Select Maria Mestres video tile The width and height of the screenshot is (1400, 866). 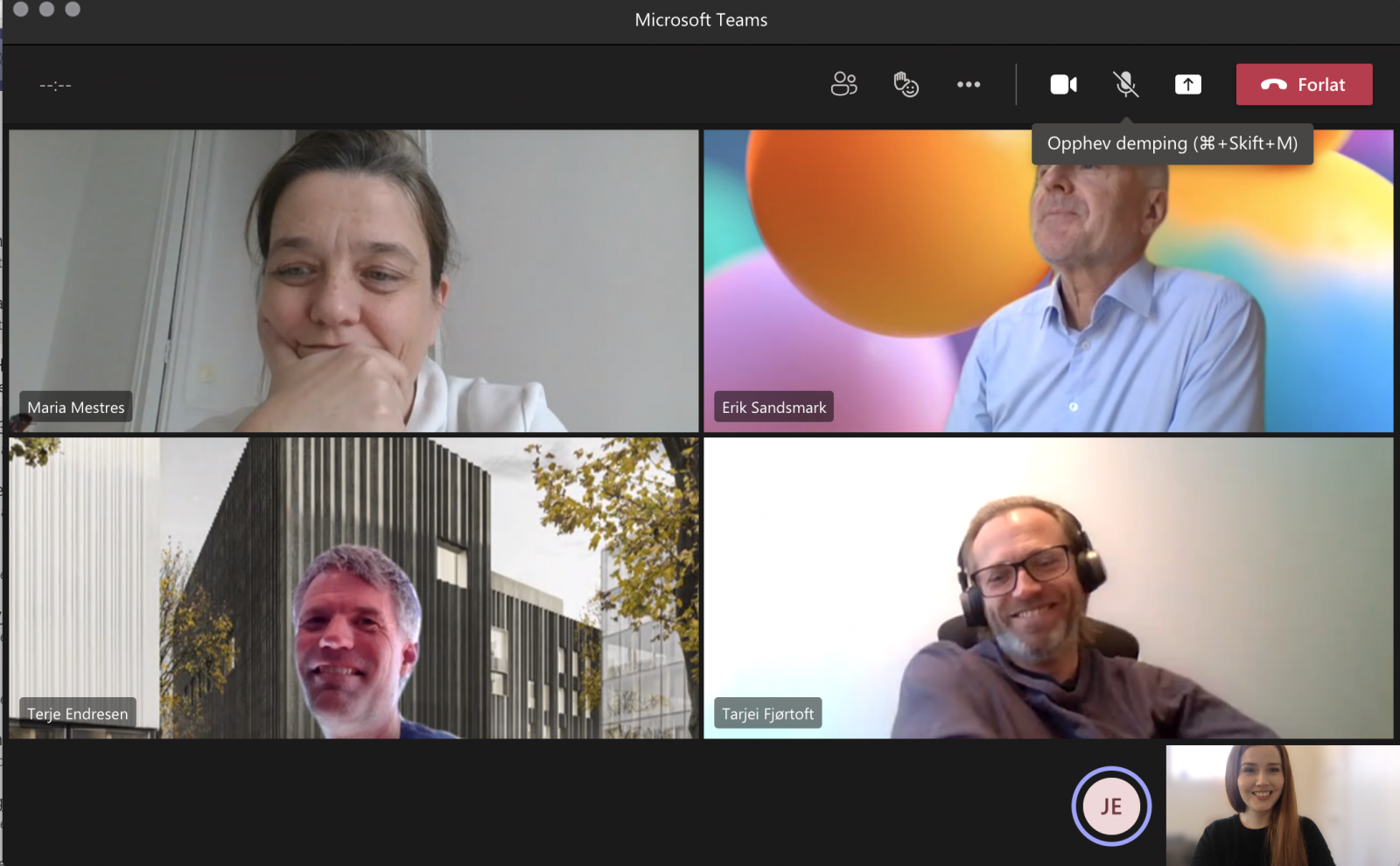click(x=353, y=281)
